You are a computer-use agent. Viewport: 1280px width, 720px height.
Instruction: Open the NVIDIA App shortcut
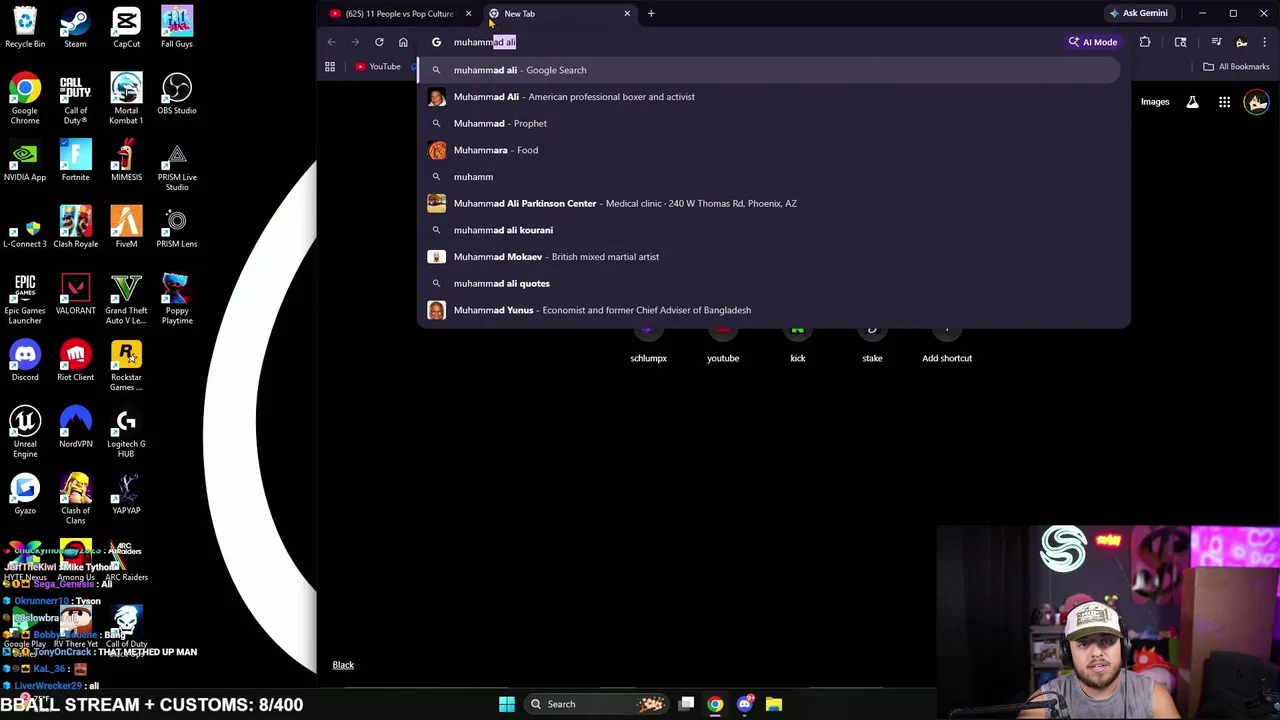[25, 160]
